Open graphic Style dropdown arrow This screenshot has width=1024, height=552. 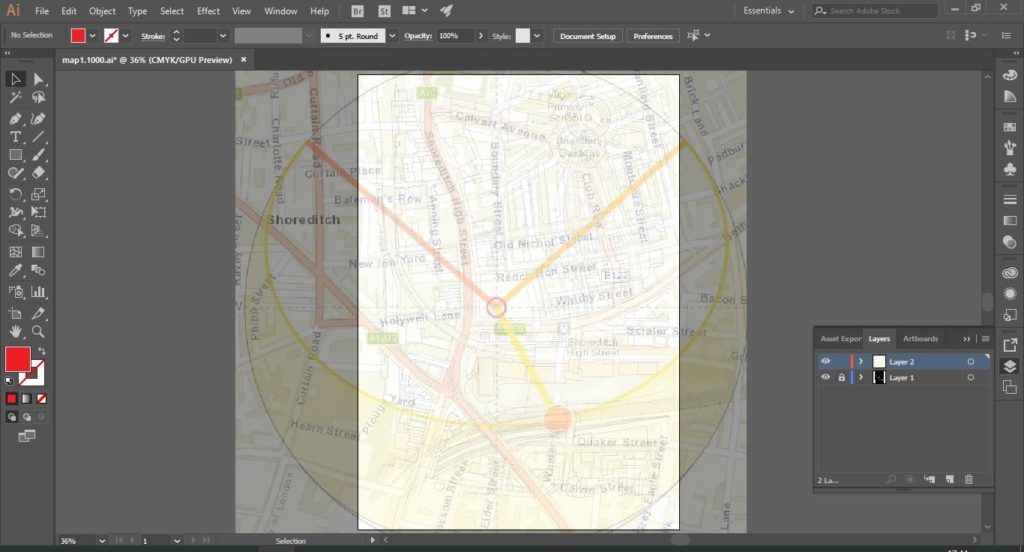click(537, 36)
